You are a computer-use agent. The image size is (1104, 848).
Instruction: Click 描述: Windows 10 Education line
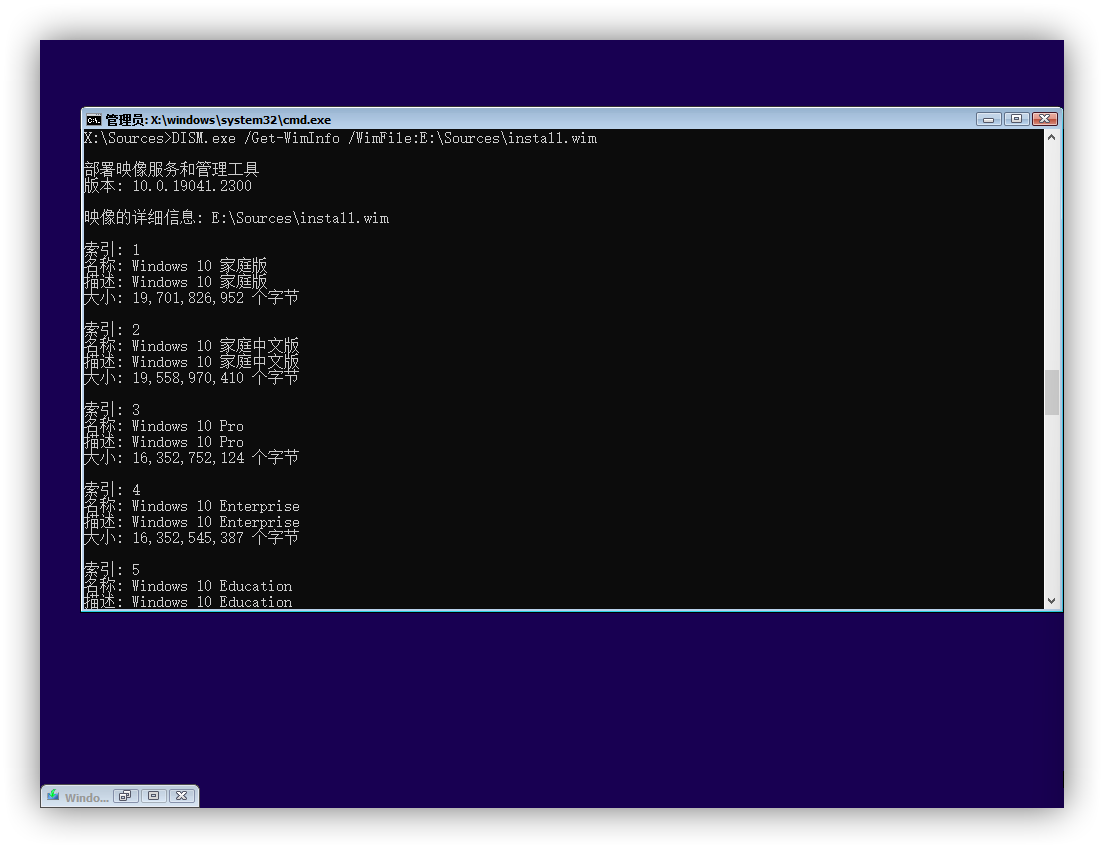[x=188, y=601]
